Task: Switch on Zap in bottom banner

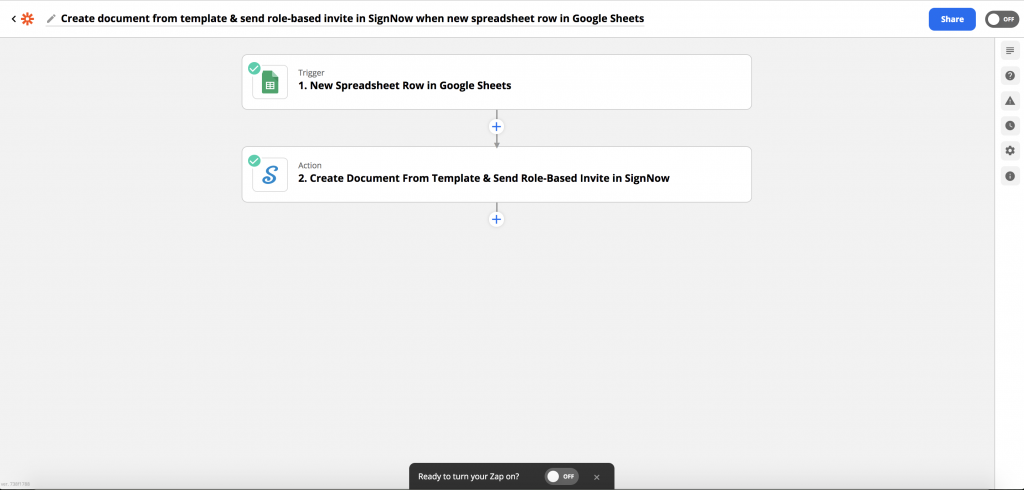Action: click(561, 477)
